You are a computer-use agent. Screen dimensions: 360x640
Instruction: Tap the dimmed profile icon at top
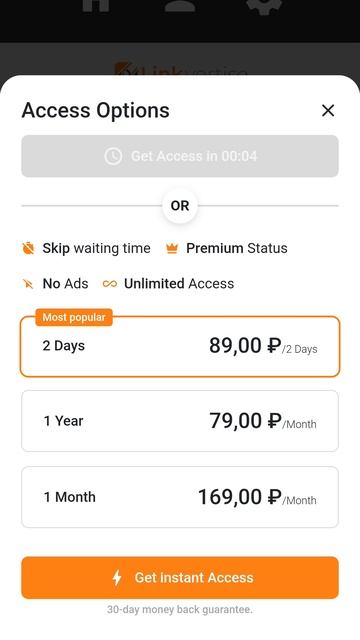(180, 6)
